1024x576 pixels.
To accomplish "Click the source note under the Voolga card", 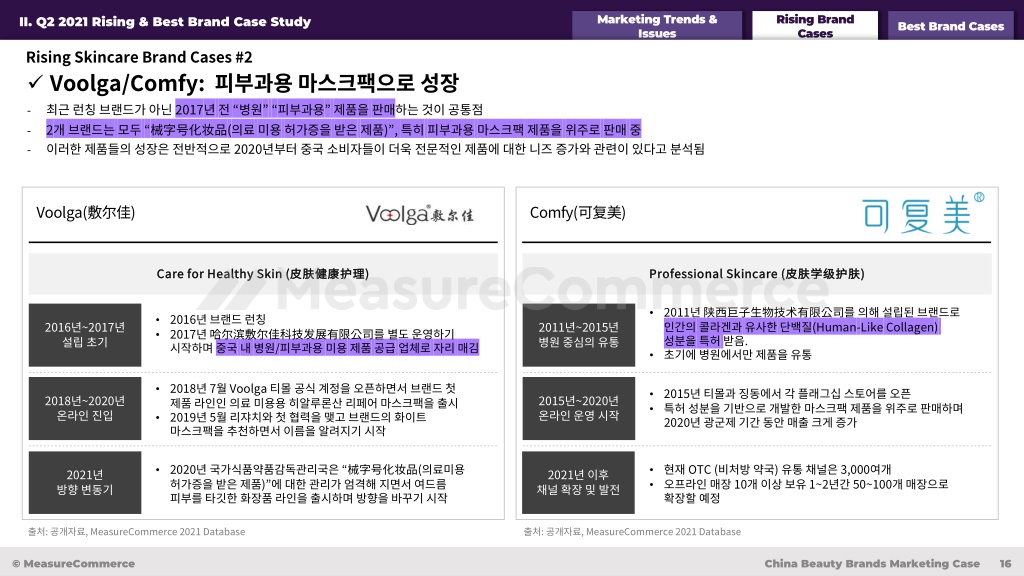I will (x=136, y=532).
